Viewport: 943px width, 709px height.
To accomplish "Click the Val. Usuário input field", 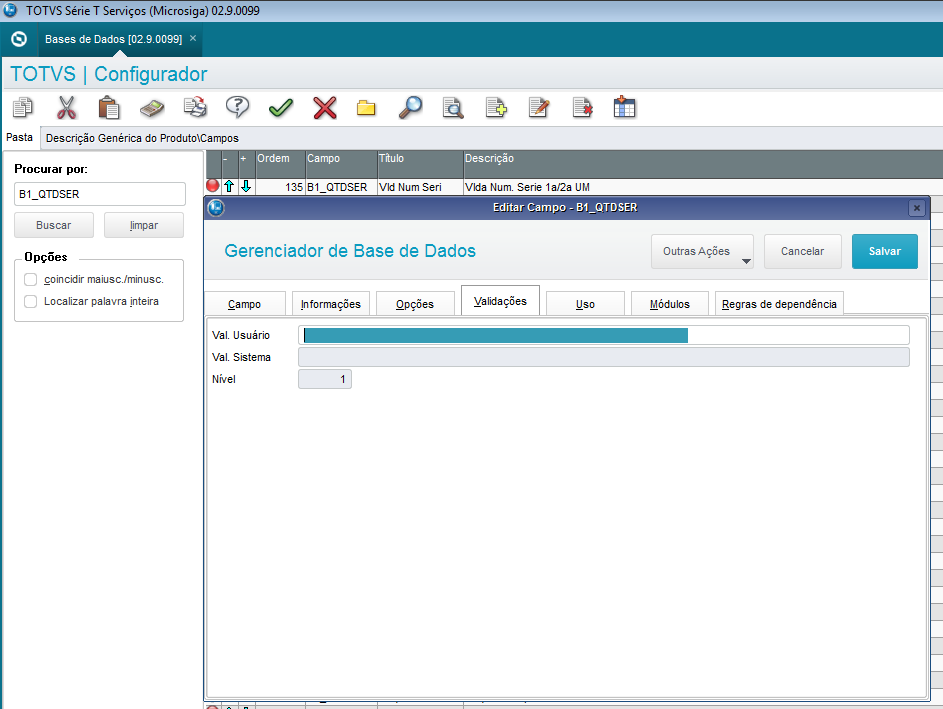I will [x=604, y=335].
